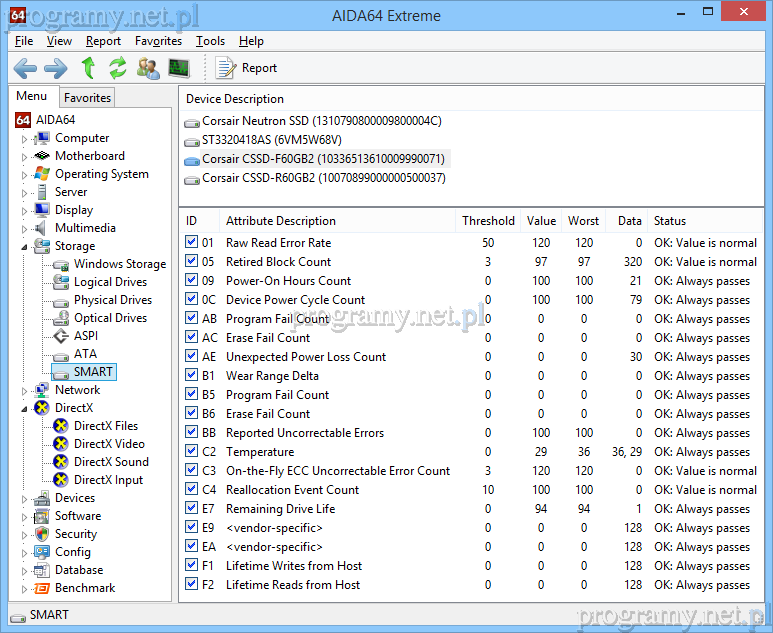
Task: Click the Back navigation arrow icon
Action: [x=25, y=68]
